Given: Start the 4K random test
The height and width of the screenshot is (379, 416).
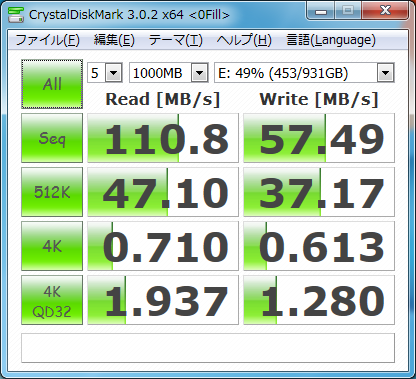Looking at the screenshot, I should 52,246.
